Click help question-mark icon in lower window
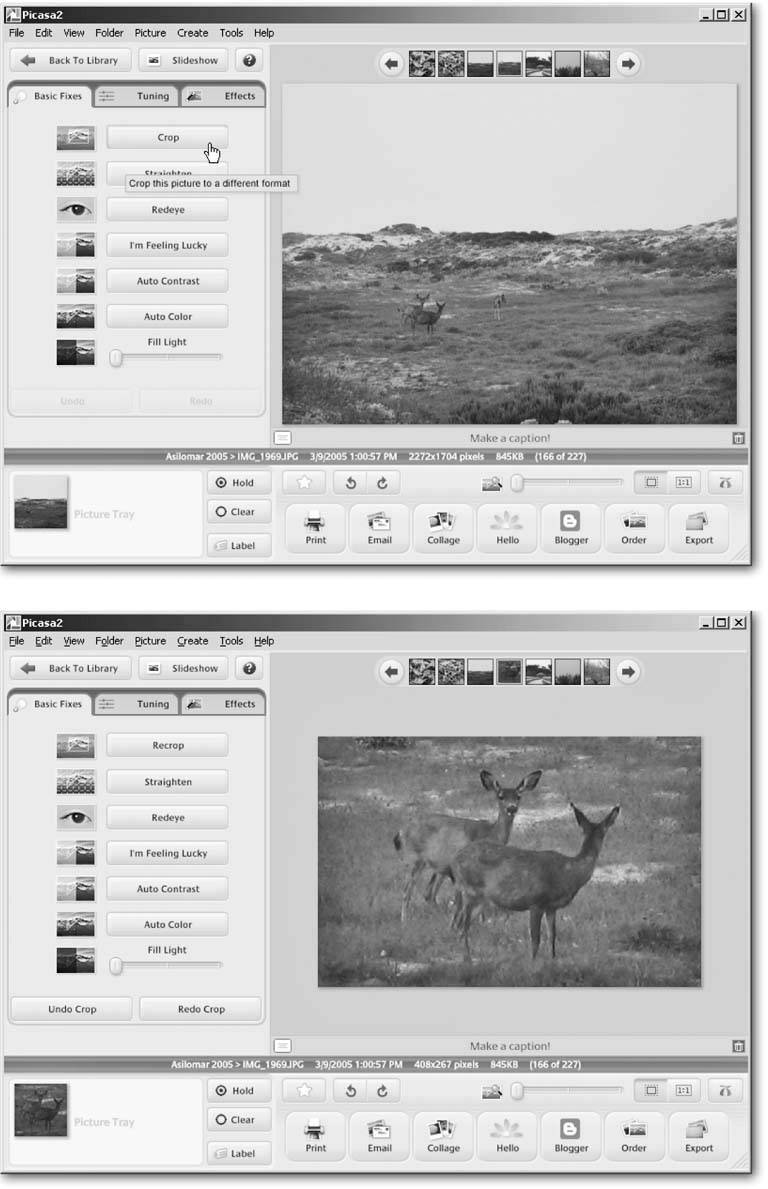 tap(249, 668)
